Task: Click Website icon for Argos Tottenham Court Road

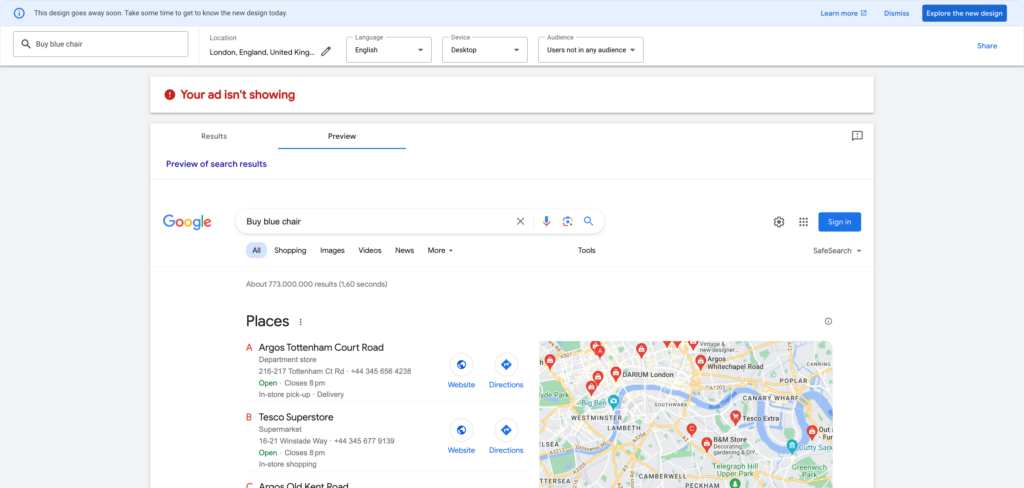Action: (x=461, y=366)
